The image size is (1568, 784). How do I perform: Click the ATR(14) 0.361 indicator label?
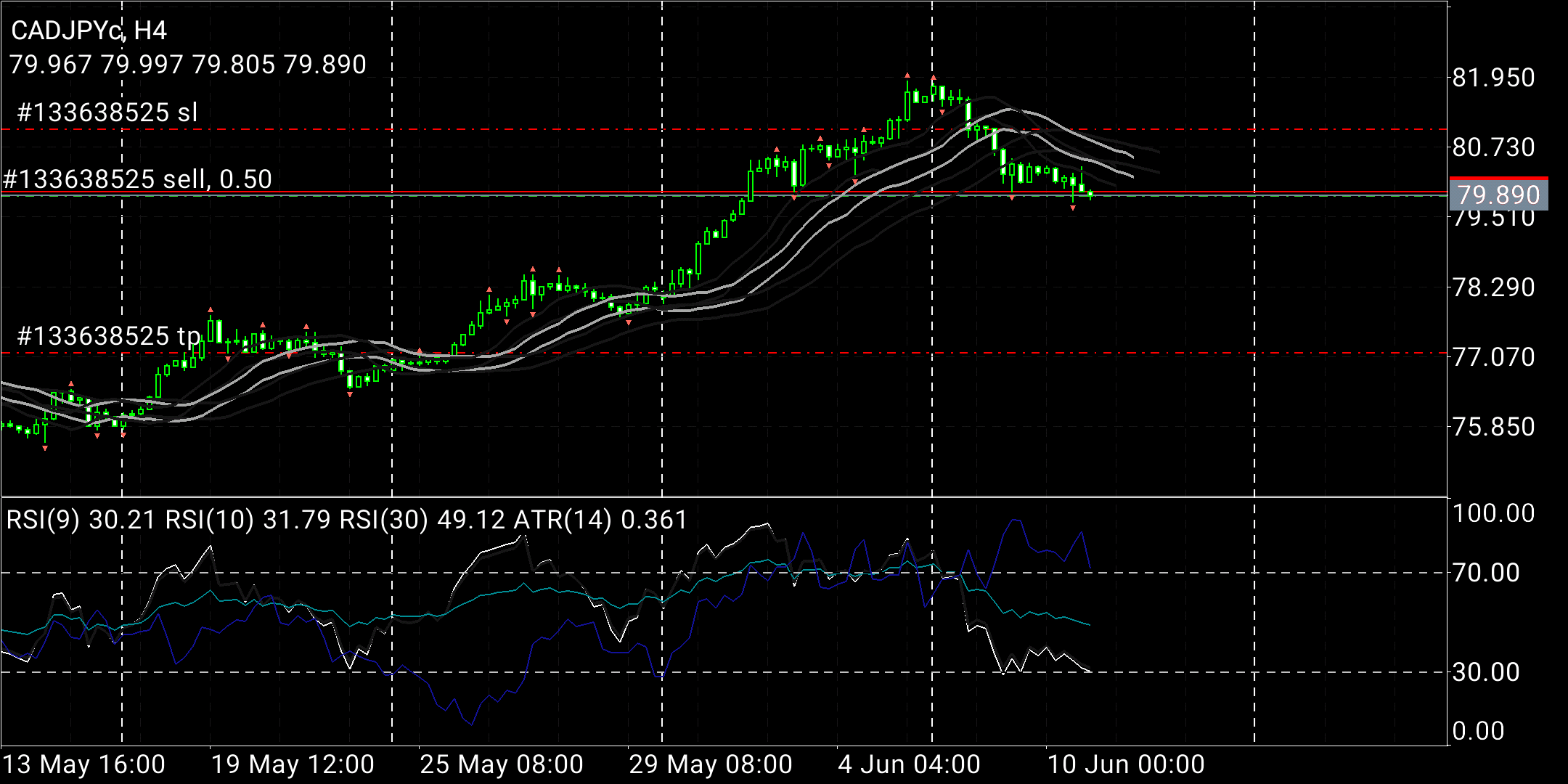pos(600,520)
